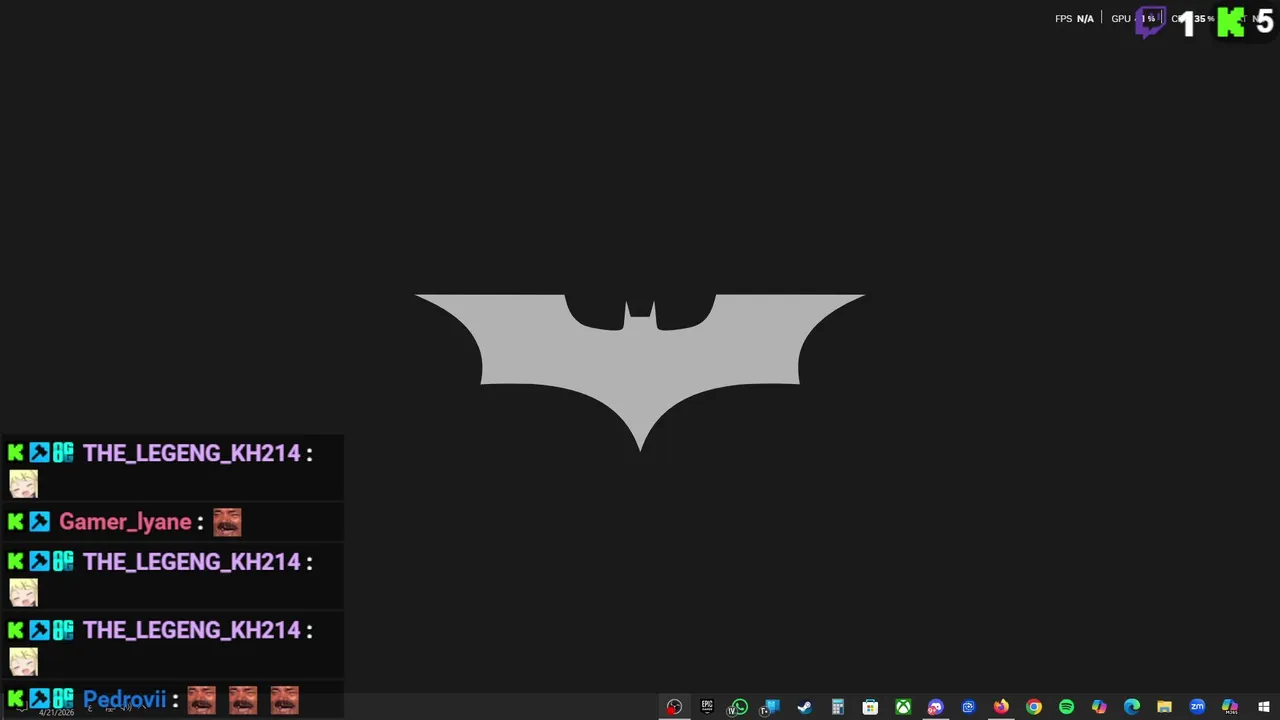Open WhatsApp from the taskbar

pos(739,707)
